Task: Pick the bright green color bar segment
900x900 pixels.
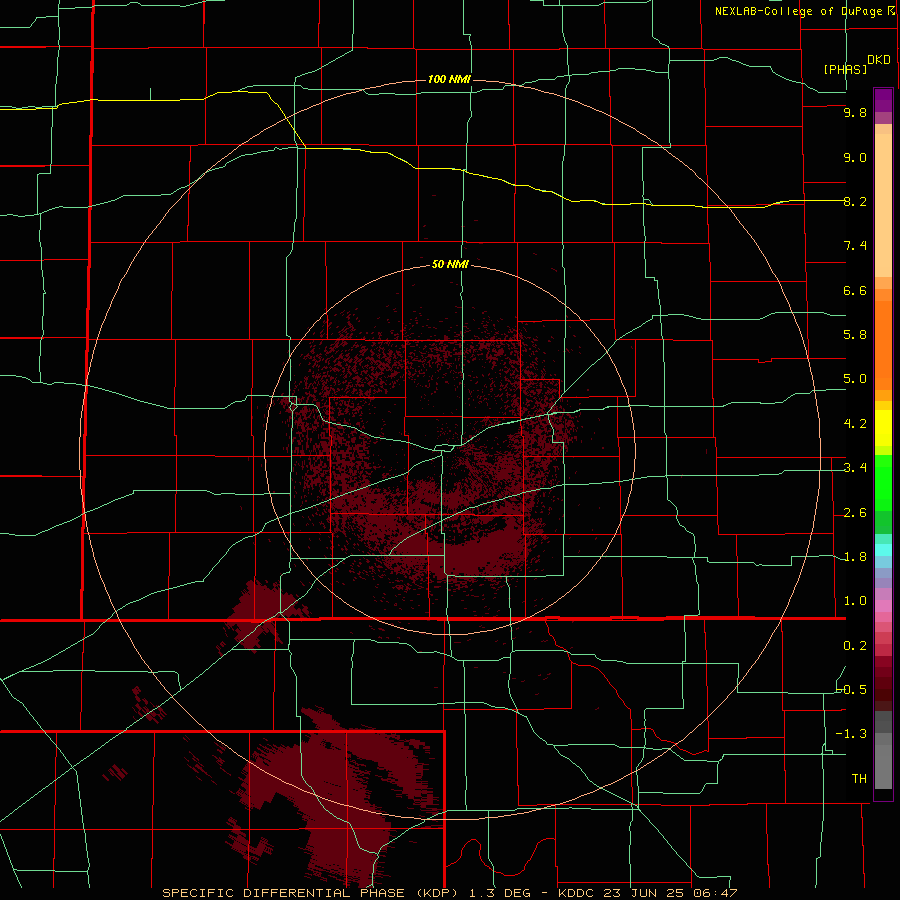Action: click(883, 482)
